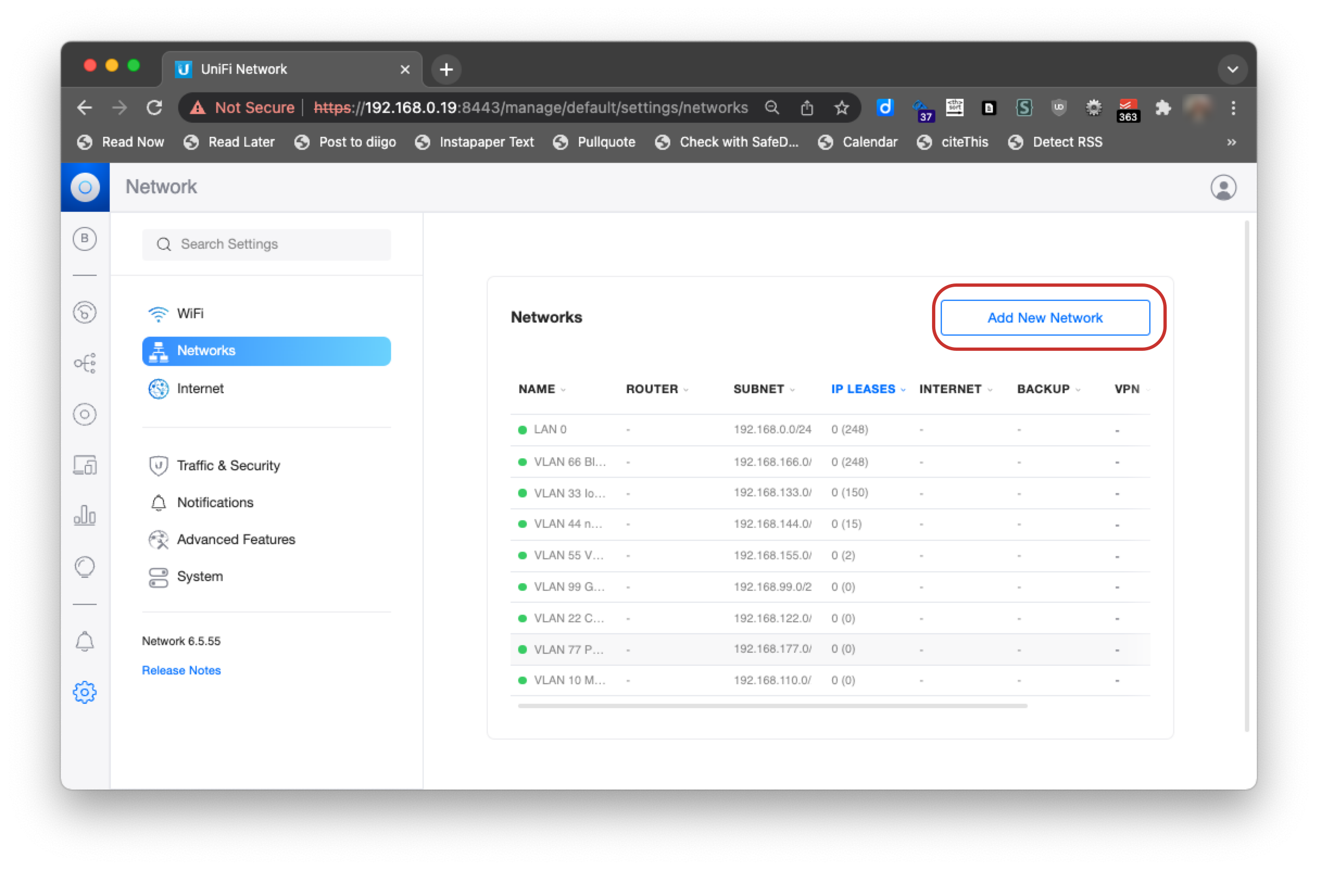The width and height of the screenshot is (1334, 896).
Task: Click the Not Secure warning icon
Action: 198,108
